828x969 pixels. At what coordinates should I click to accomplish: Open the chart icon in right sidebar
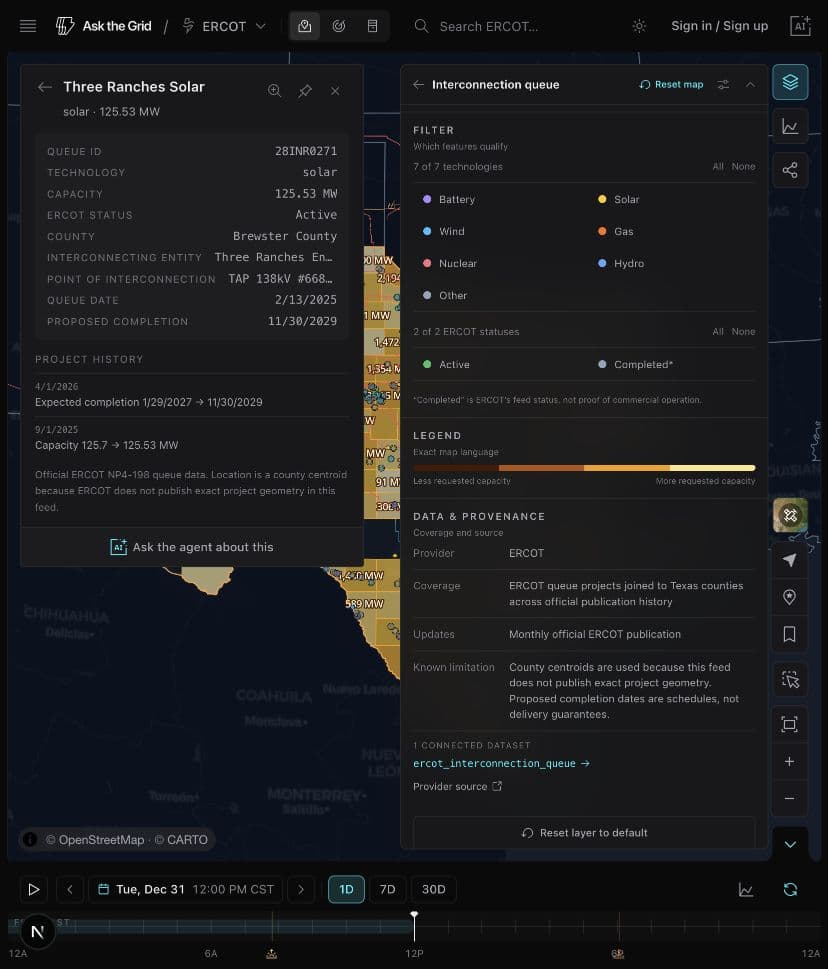[790, 127]
